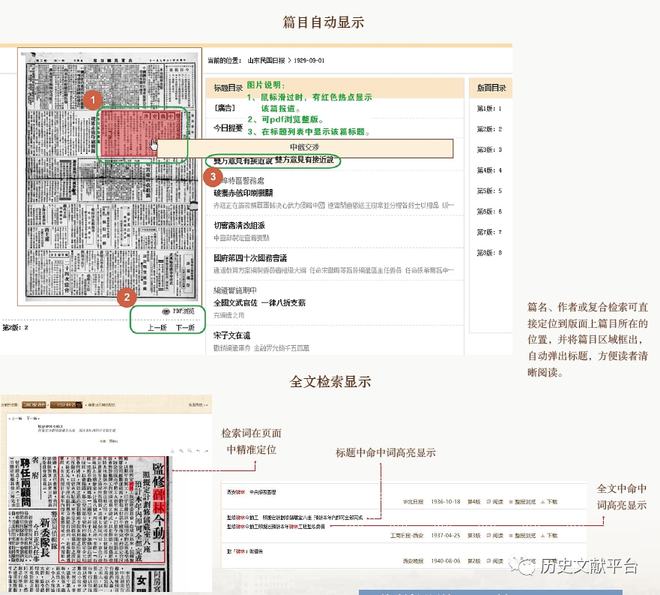
Task: Click the orange circle numbered 3
Action: [213, 176]
